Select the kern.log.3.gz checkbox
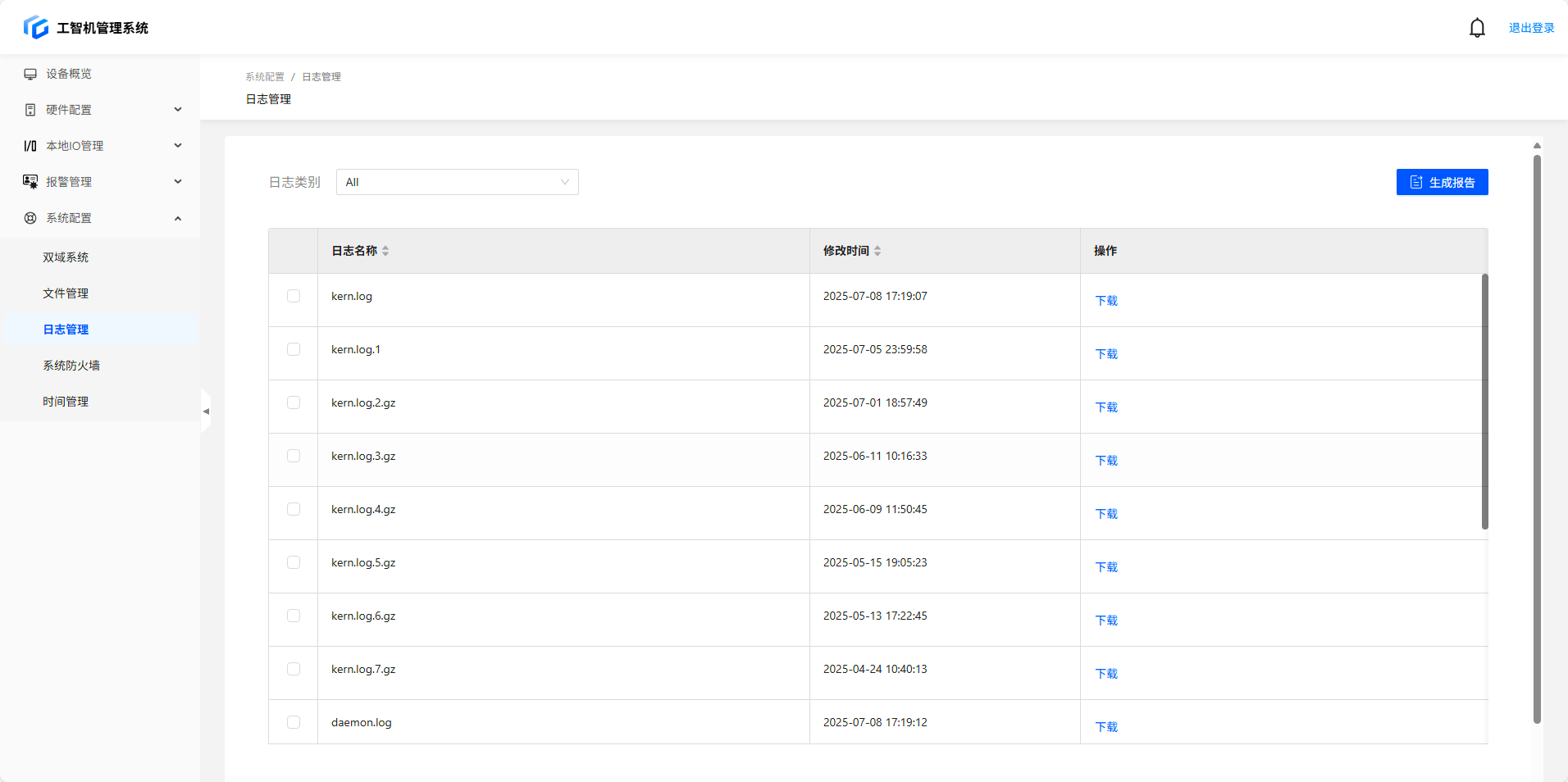Screen dimensions: 1568x782 tap(294, 456)
